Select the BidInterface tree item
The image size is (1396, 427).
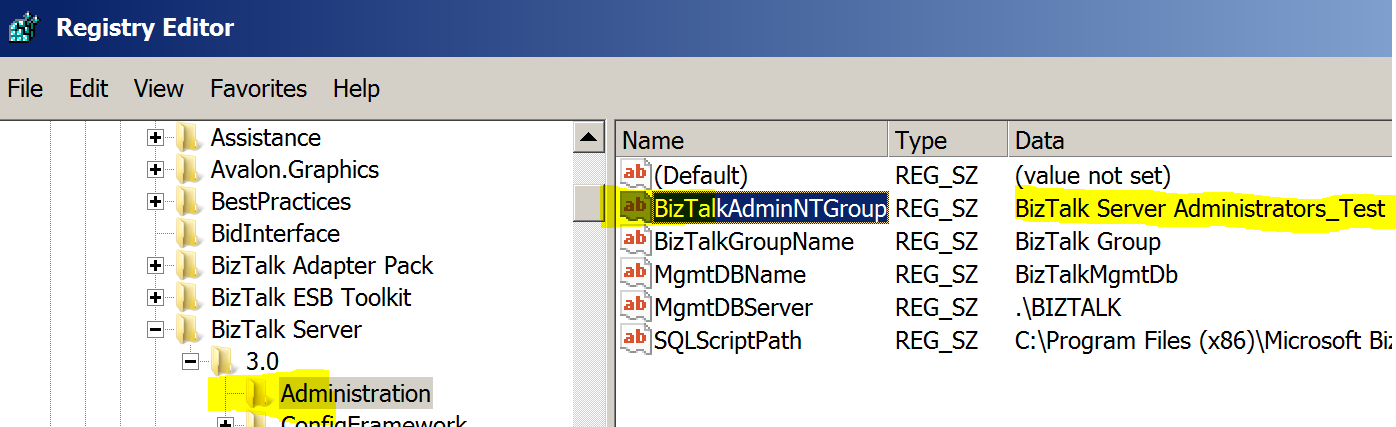pos(275,234)
